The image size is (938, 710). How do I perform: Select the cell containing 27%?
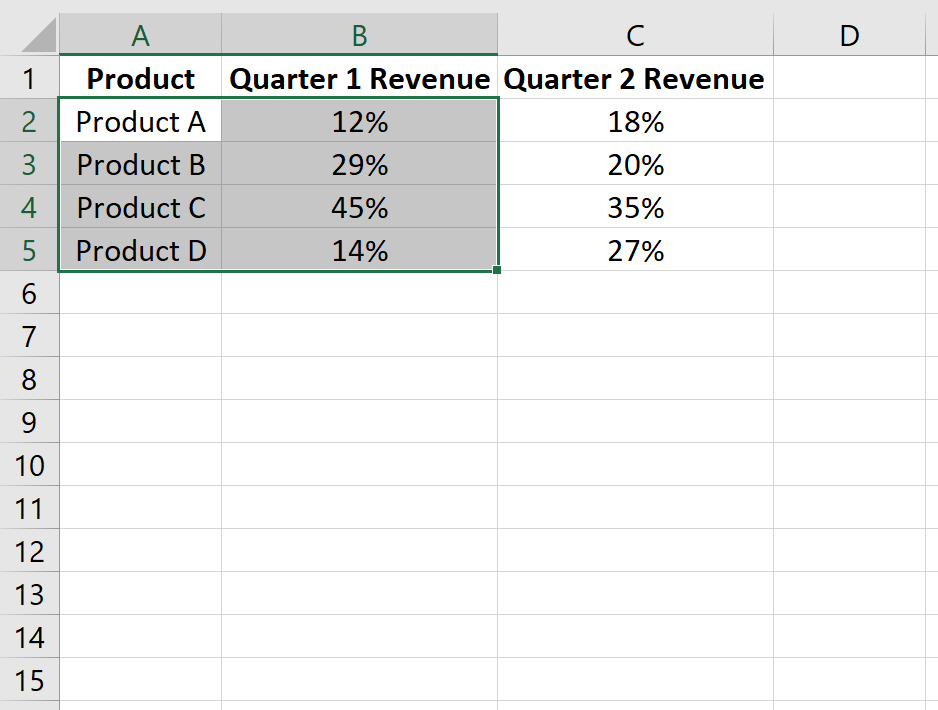coord(635,250)
